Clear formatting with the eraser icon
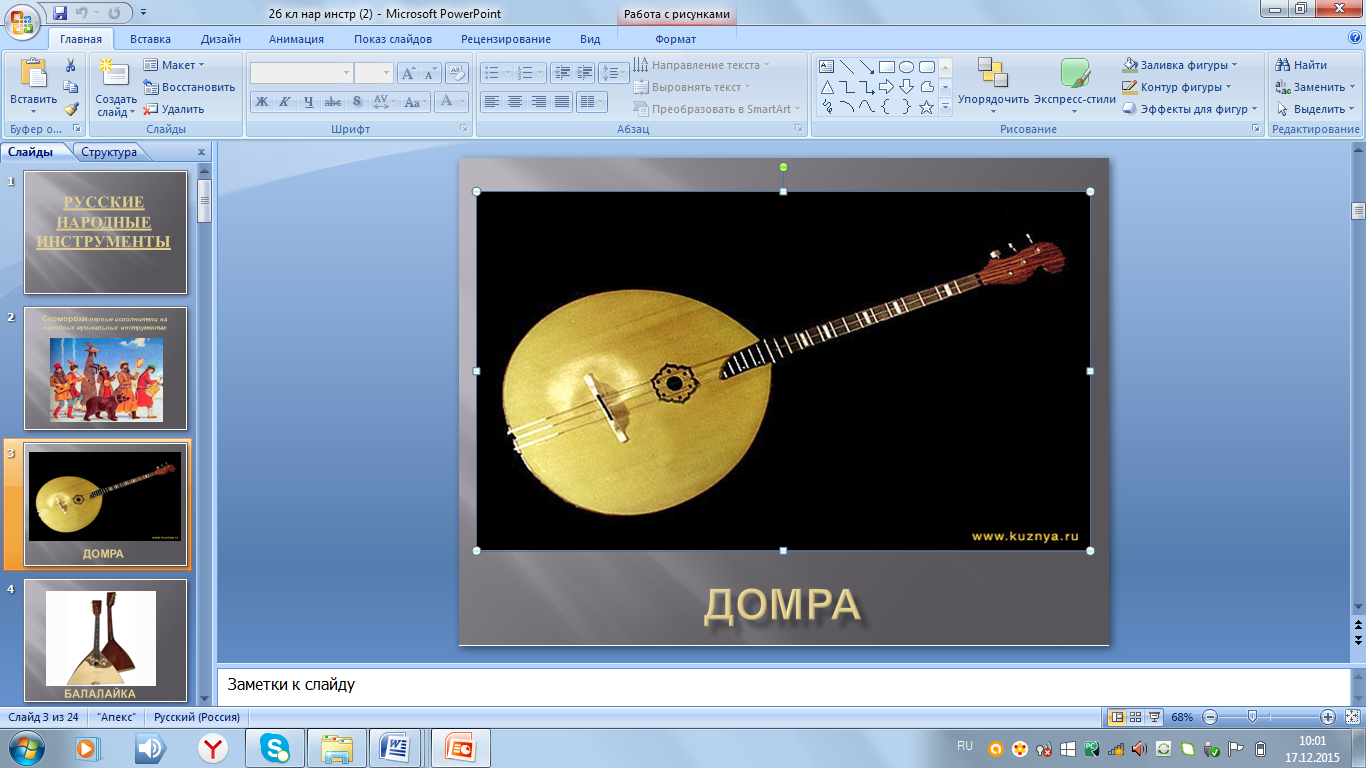Screen dimensions: 1366x768 click(457, 73)
